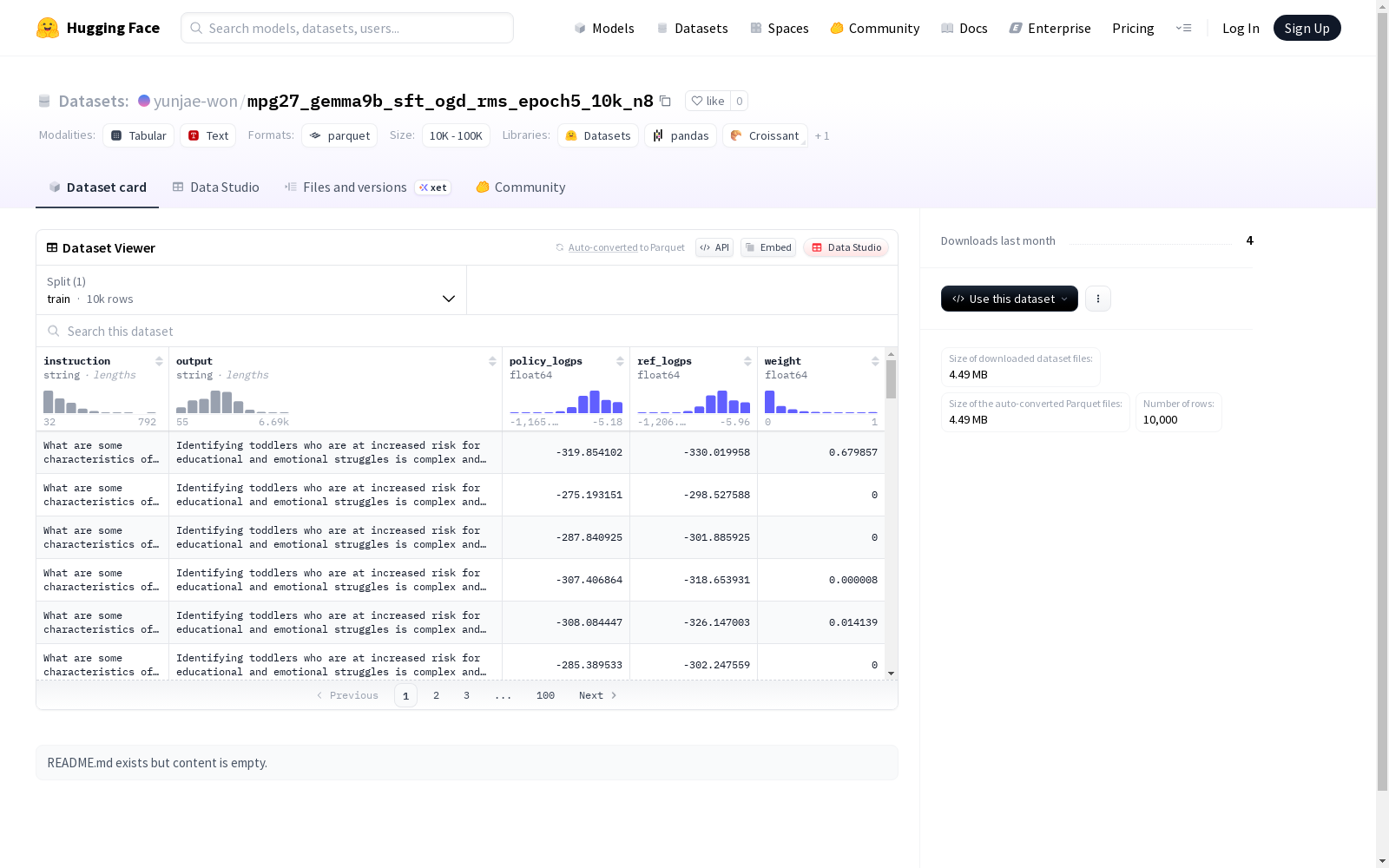The height and width of the screenshot is (868, 1389).
Task: Switch to the Data Studio tab
Action: coord(216,187)
